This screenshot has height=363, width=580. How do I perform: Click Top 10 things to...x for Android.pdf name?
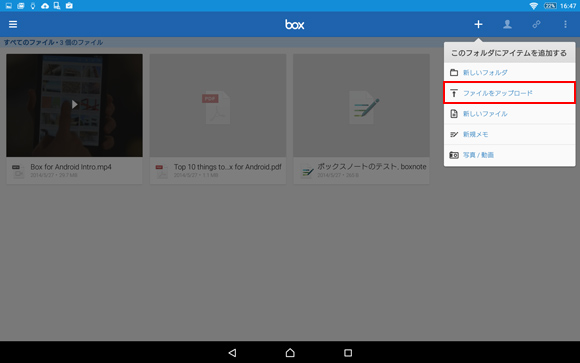pyautogui.click(x=228, y=167)
